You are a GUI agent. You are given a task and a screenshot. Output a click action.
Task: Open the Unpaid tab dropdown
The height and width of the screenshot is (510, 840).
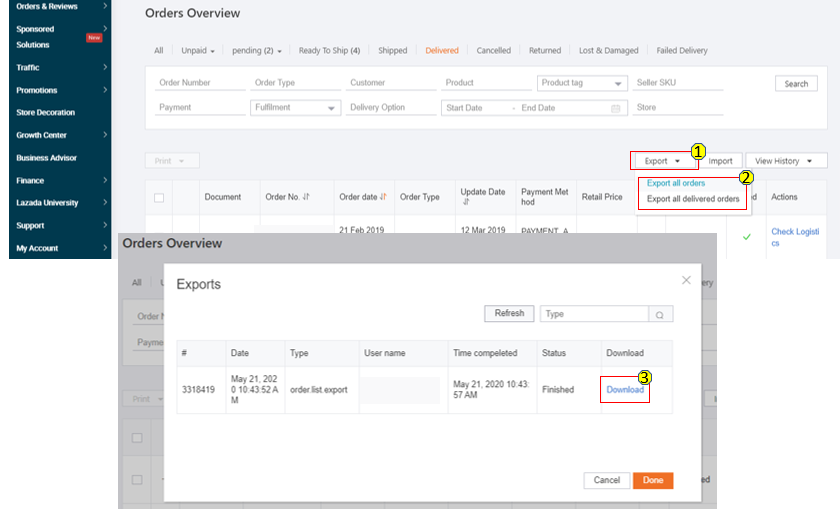(x=198, y=50)
